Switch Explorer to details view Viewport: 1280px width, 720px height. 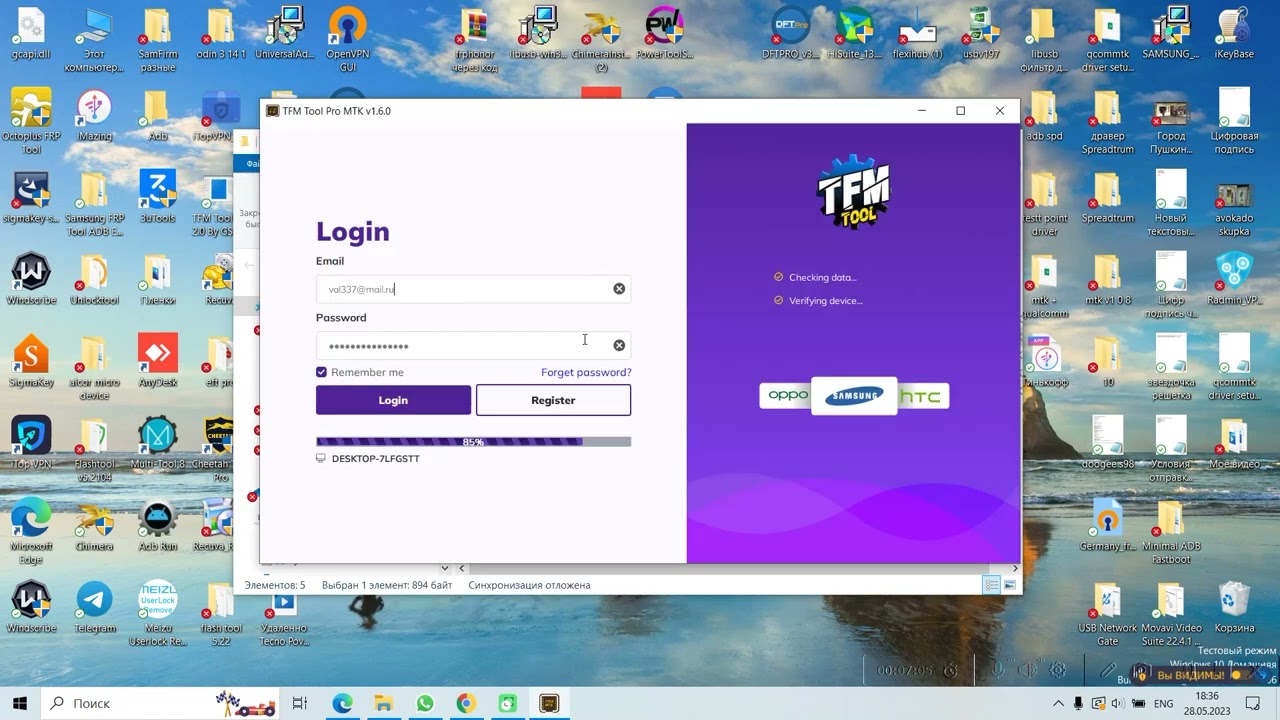991,585
